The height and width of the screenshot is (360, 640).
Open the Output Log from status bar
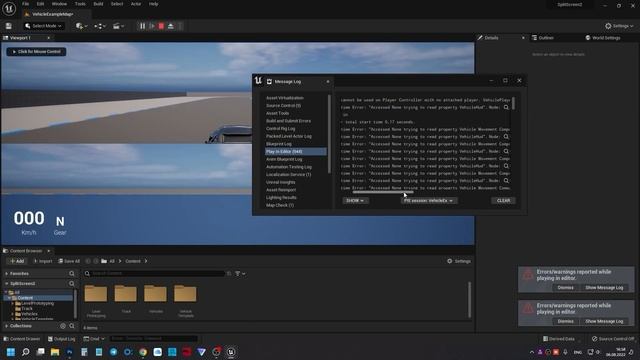point(62,339)
